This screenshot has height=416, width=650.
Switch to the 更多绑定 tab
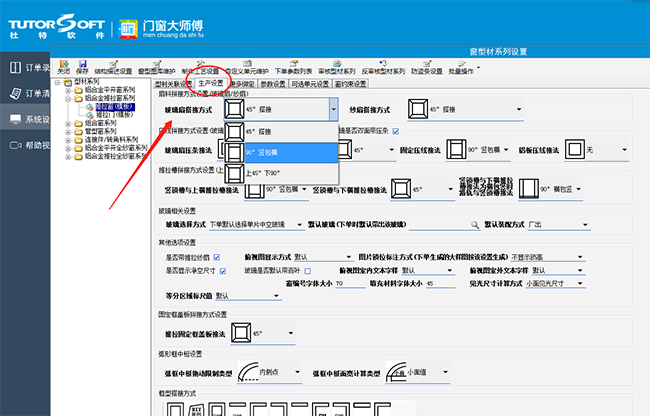[242, 84]
